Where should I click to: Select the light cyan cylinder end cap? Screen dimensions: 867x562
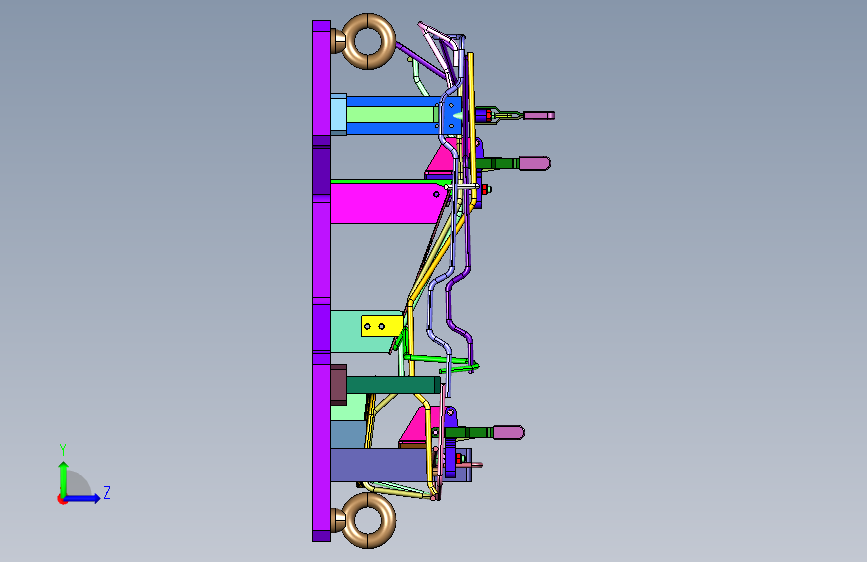pos(338,114)
